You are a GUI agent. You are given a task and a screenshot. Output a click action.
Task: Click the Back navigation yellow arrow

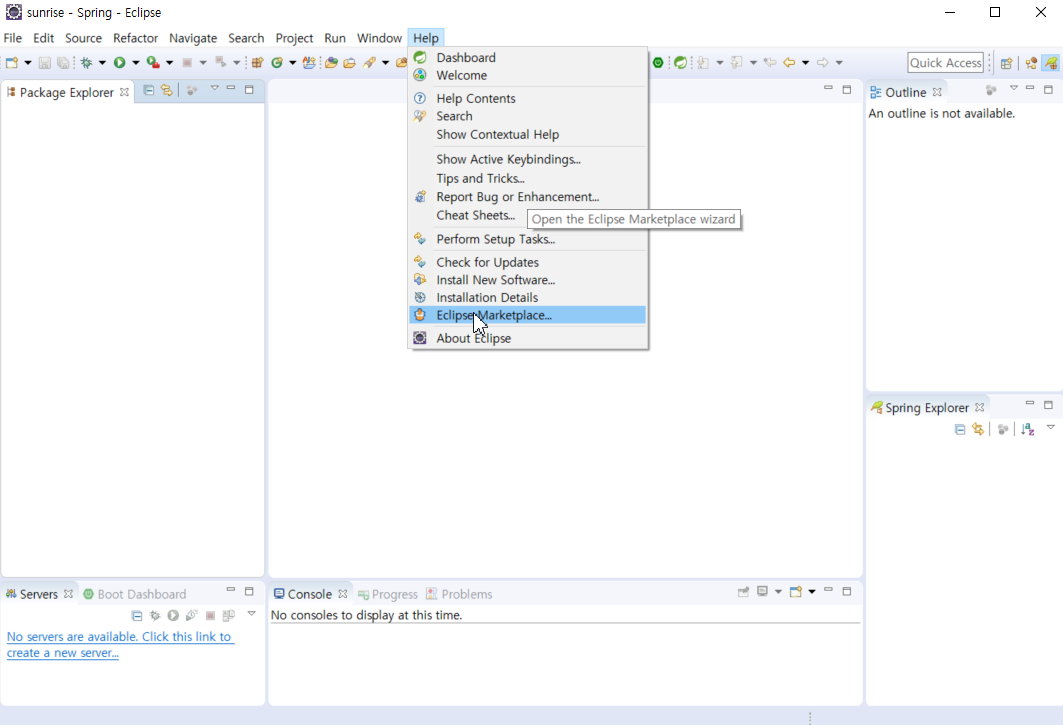click(x=789, y=62)
